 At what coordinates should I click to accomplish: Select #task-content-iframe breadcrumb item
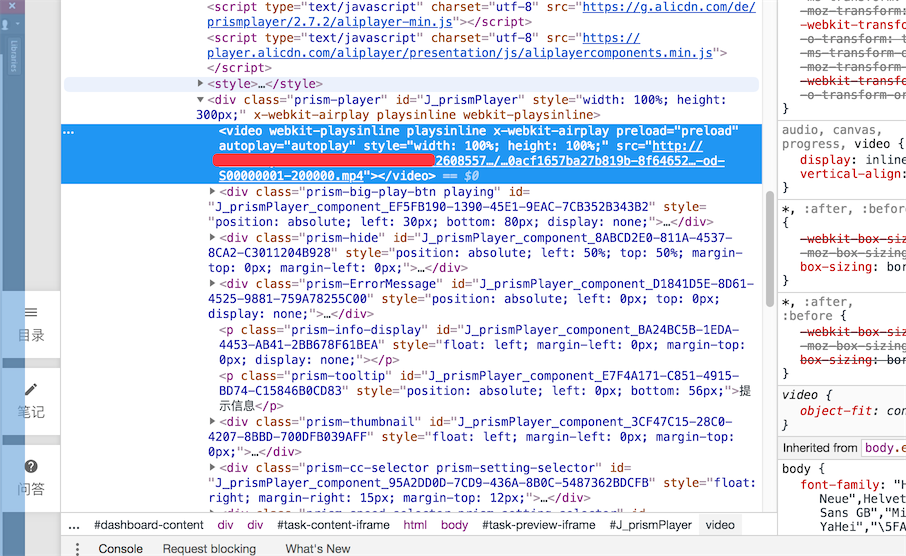pos(333,525)
